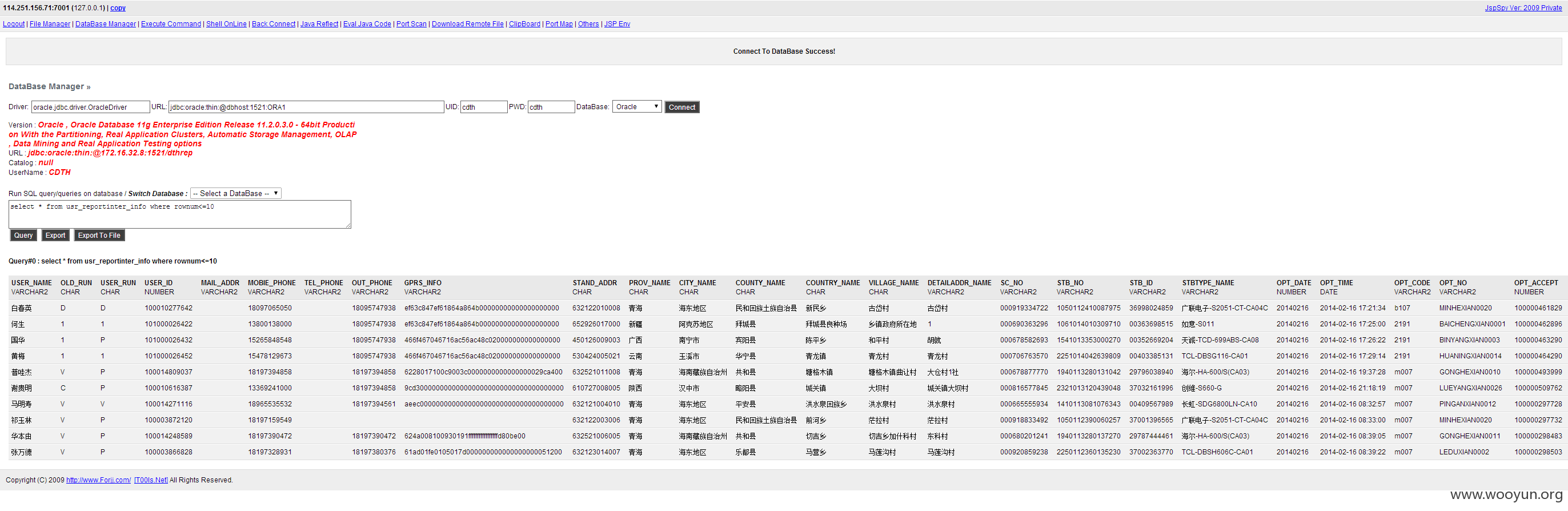Focus the Driver input field
Viewport: 1568px width, 511px height.
(90, 107)
